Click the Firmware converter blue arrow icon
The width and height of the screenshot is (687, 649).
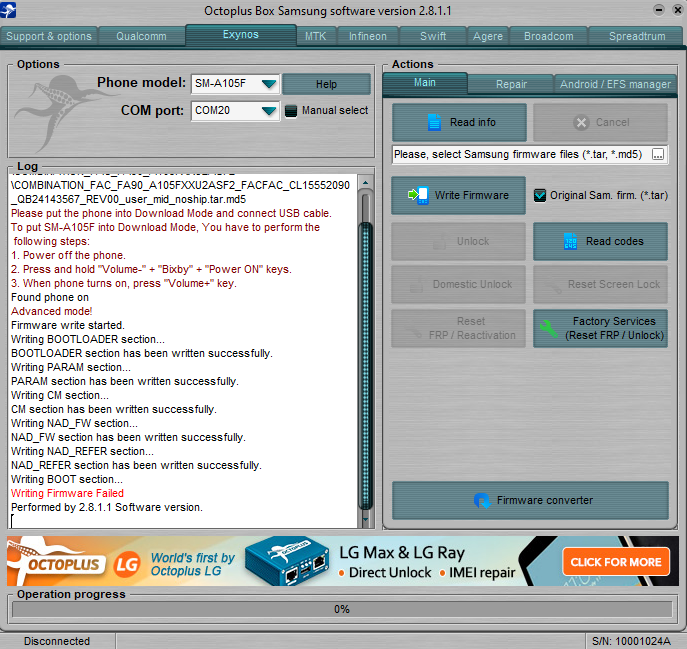[x=482, y=500]
